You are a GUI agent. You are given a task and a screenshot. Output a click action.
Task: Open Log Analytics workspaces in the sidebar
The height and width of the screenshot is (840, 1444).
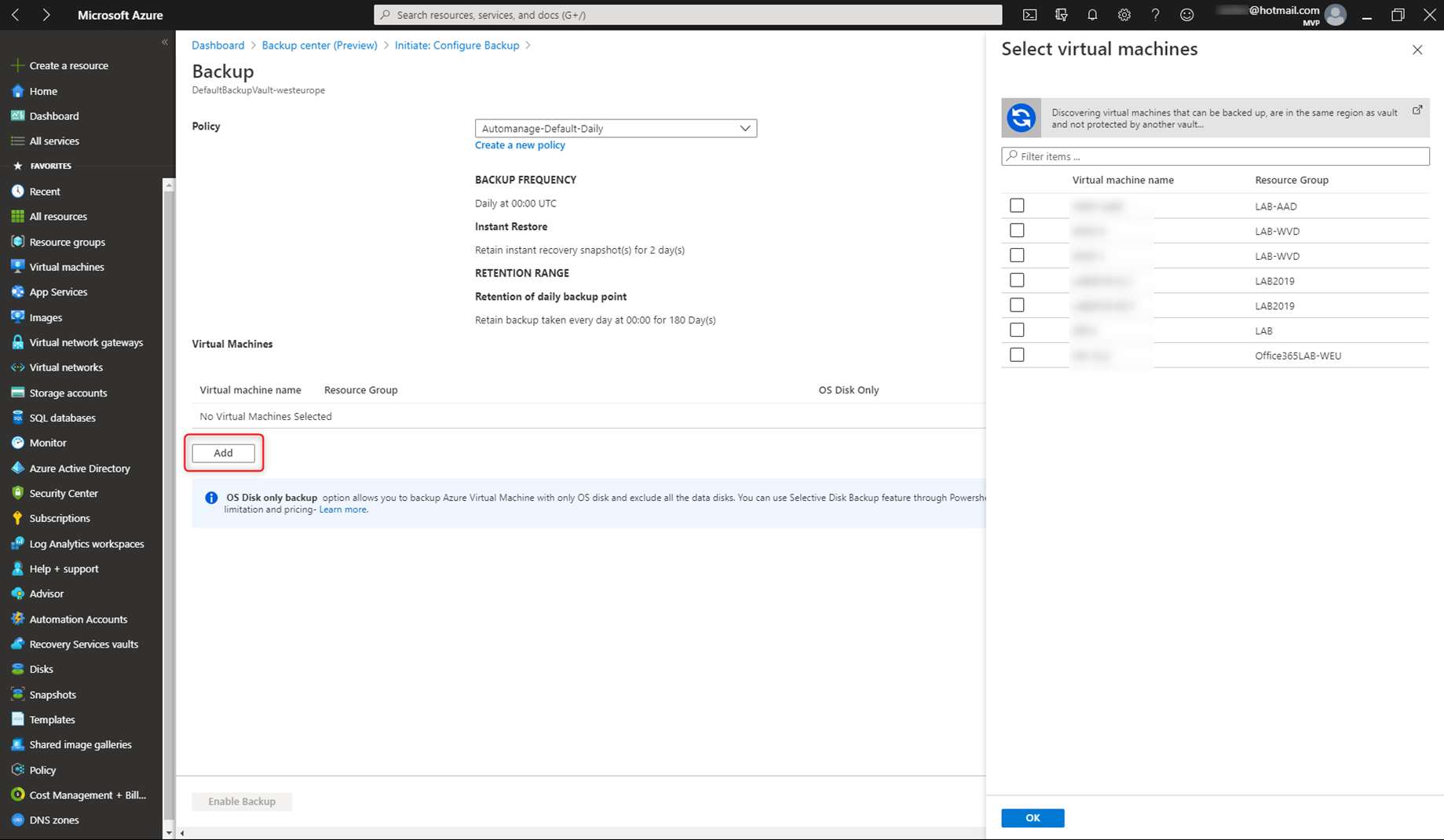pyautogui.click(x=86, y=544)
